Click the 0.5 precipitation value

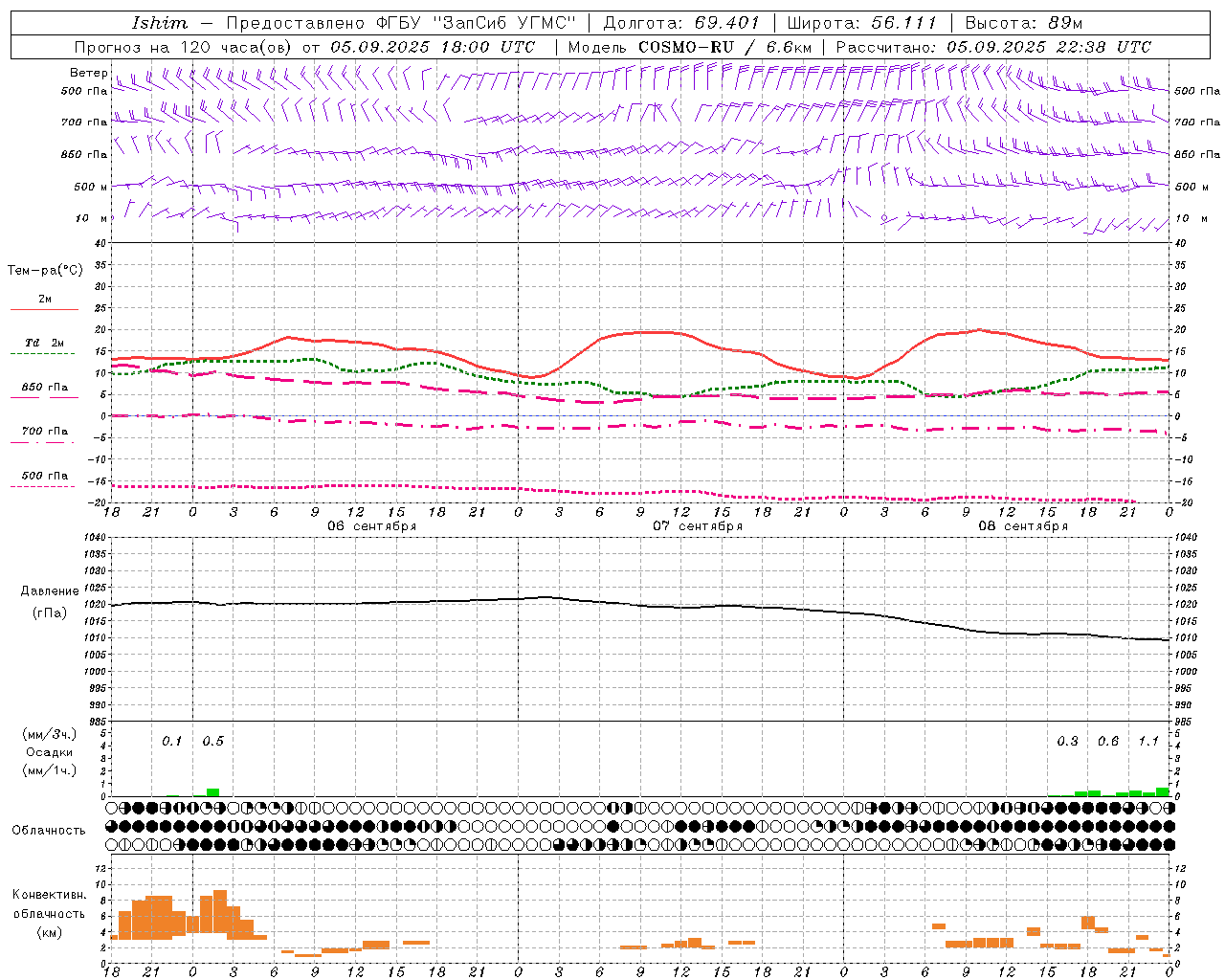click(212, 742)
